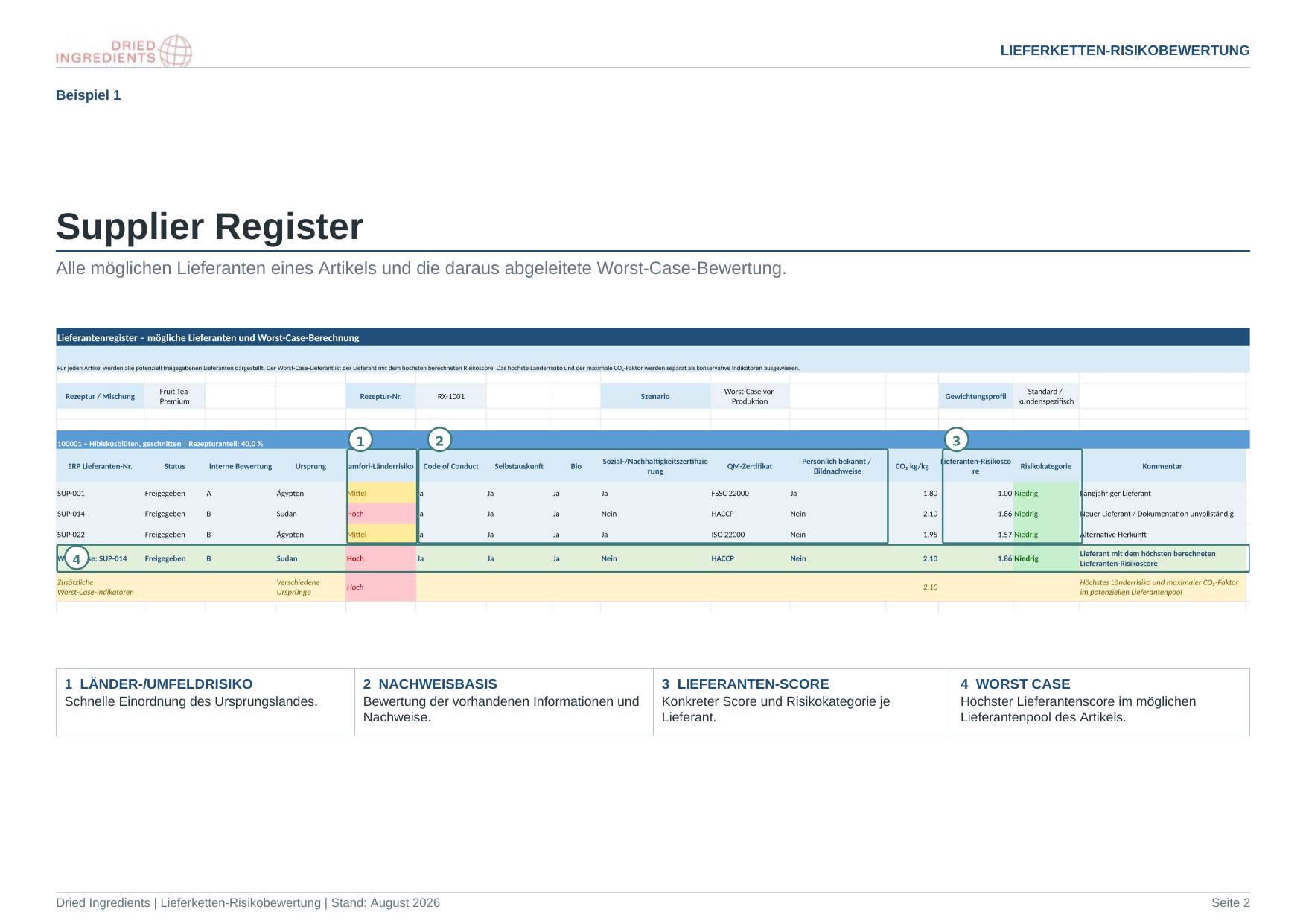Click comment 'Neuer Lieferant / Dokumentation unvollständig'
Viewport: 1306px width, 924px height.
pos(1157,514)
